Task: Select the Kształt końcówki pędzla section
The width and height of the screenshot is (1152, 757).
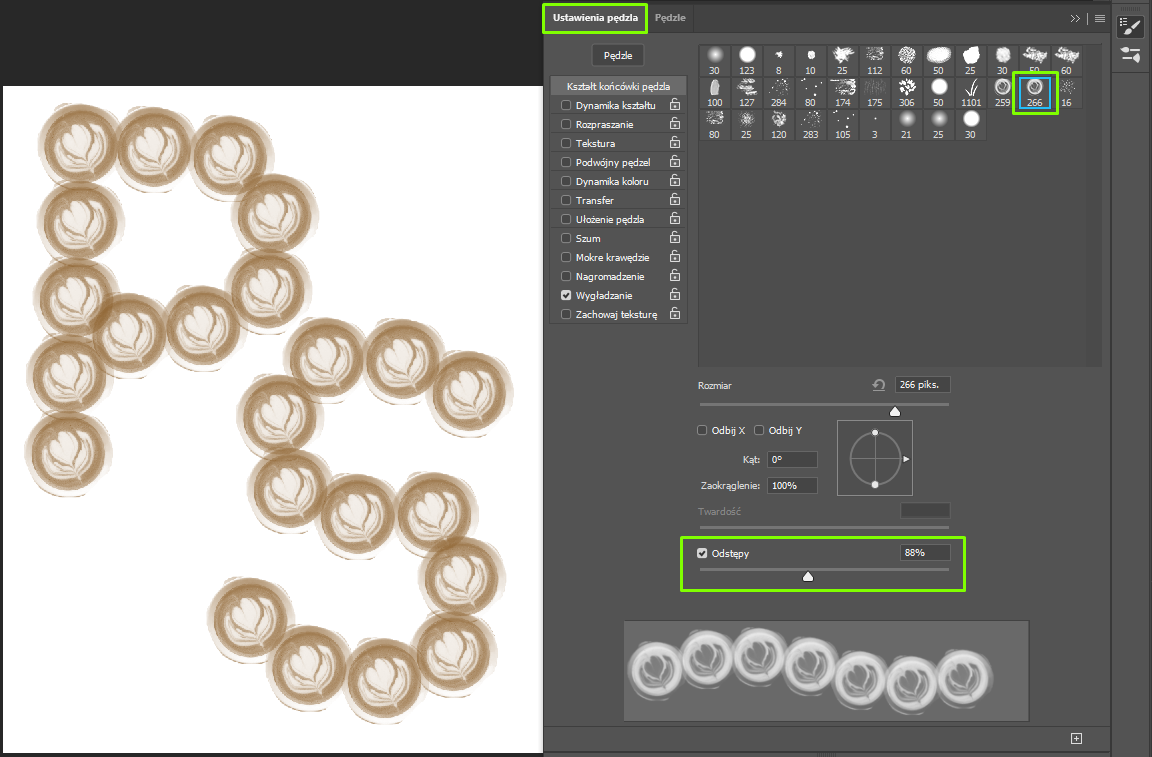Action: point(618,86)
